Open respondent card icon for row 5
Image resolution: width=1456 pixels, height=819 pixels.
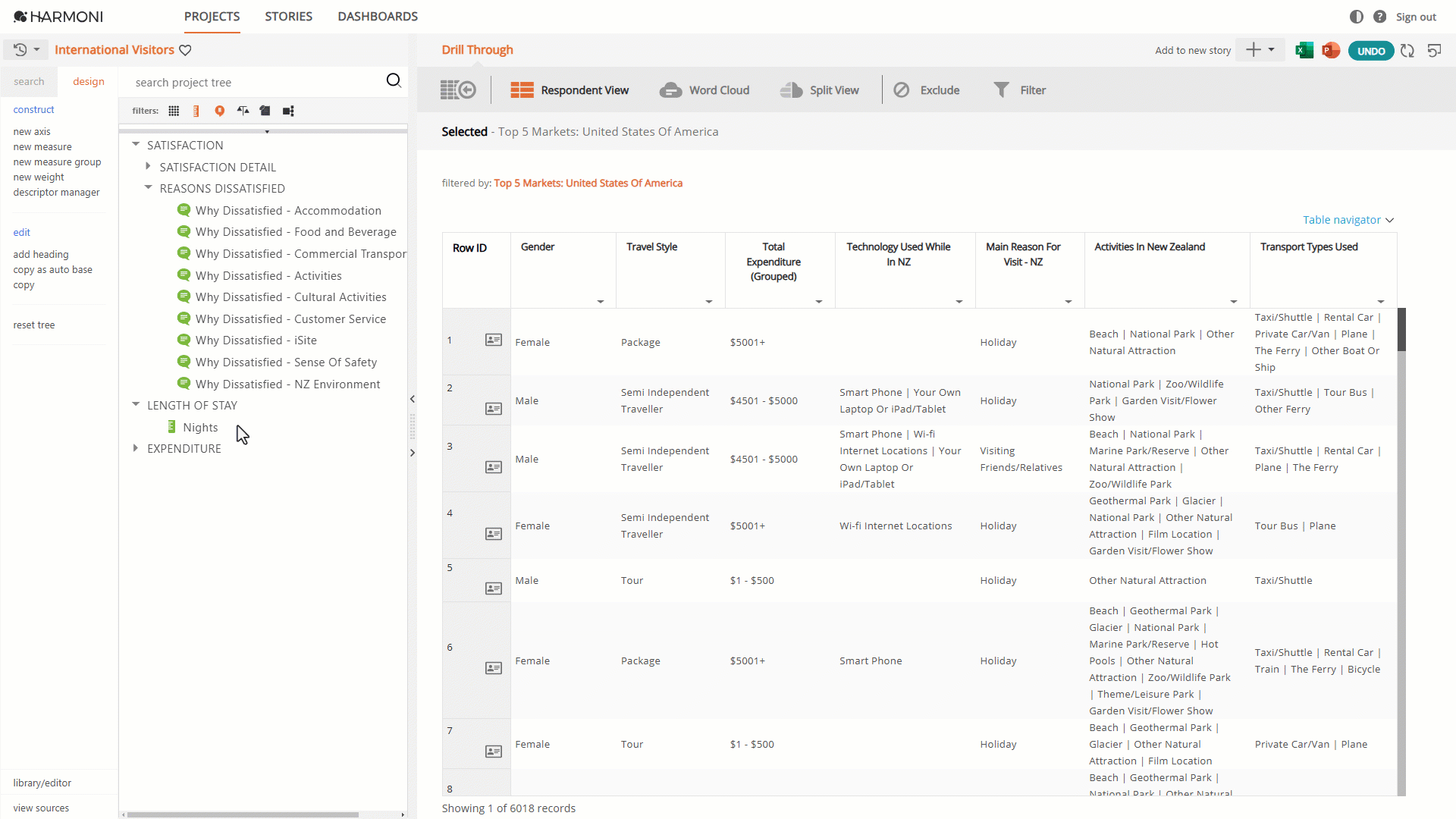tap(494, 588)
